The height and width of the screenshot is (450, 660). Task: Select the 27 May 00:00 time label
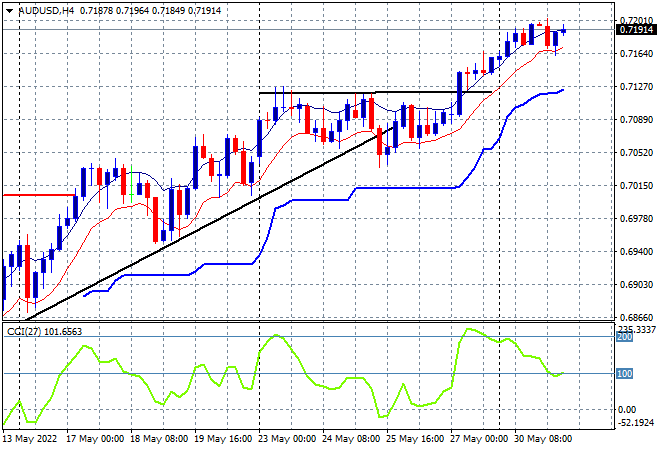pyautogui.click(x=479, y=439)
